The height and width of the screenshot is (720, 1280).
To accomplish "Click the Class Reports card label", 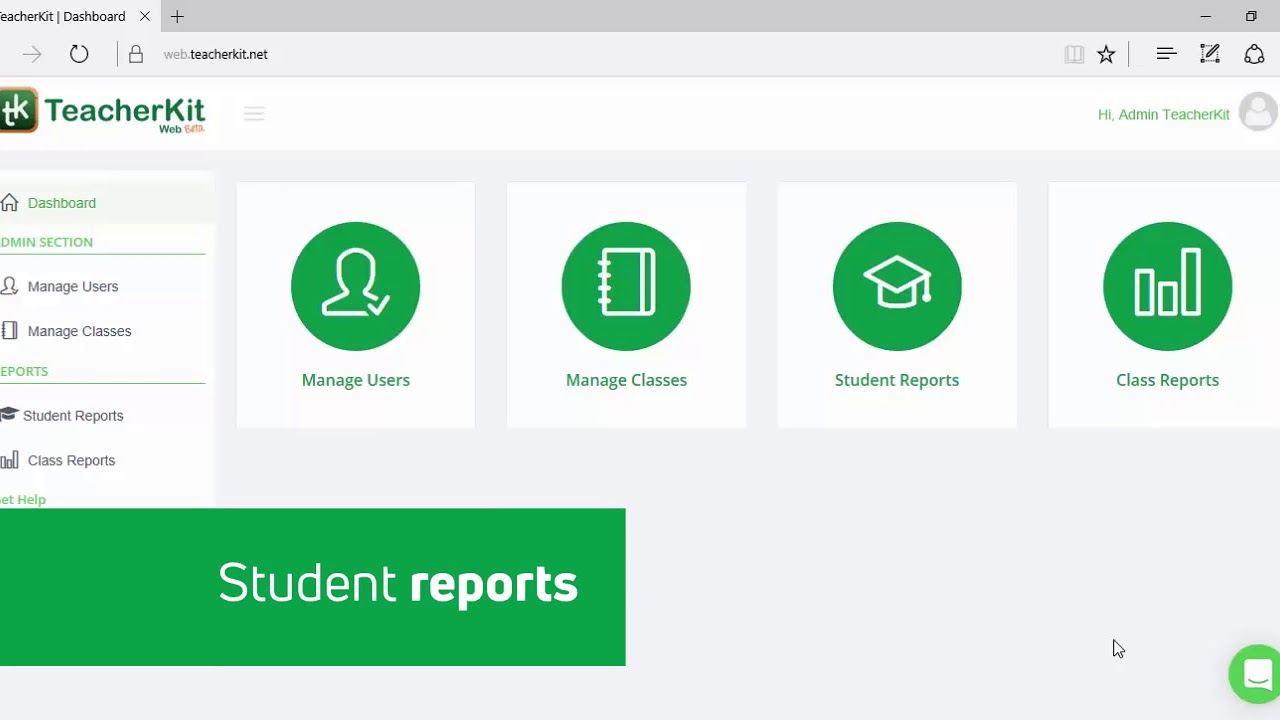I will [x=1167, y=380].
